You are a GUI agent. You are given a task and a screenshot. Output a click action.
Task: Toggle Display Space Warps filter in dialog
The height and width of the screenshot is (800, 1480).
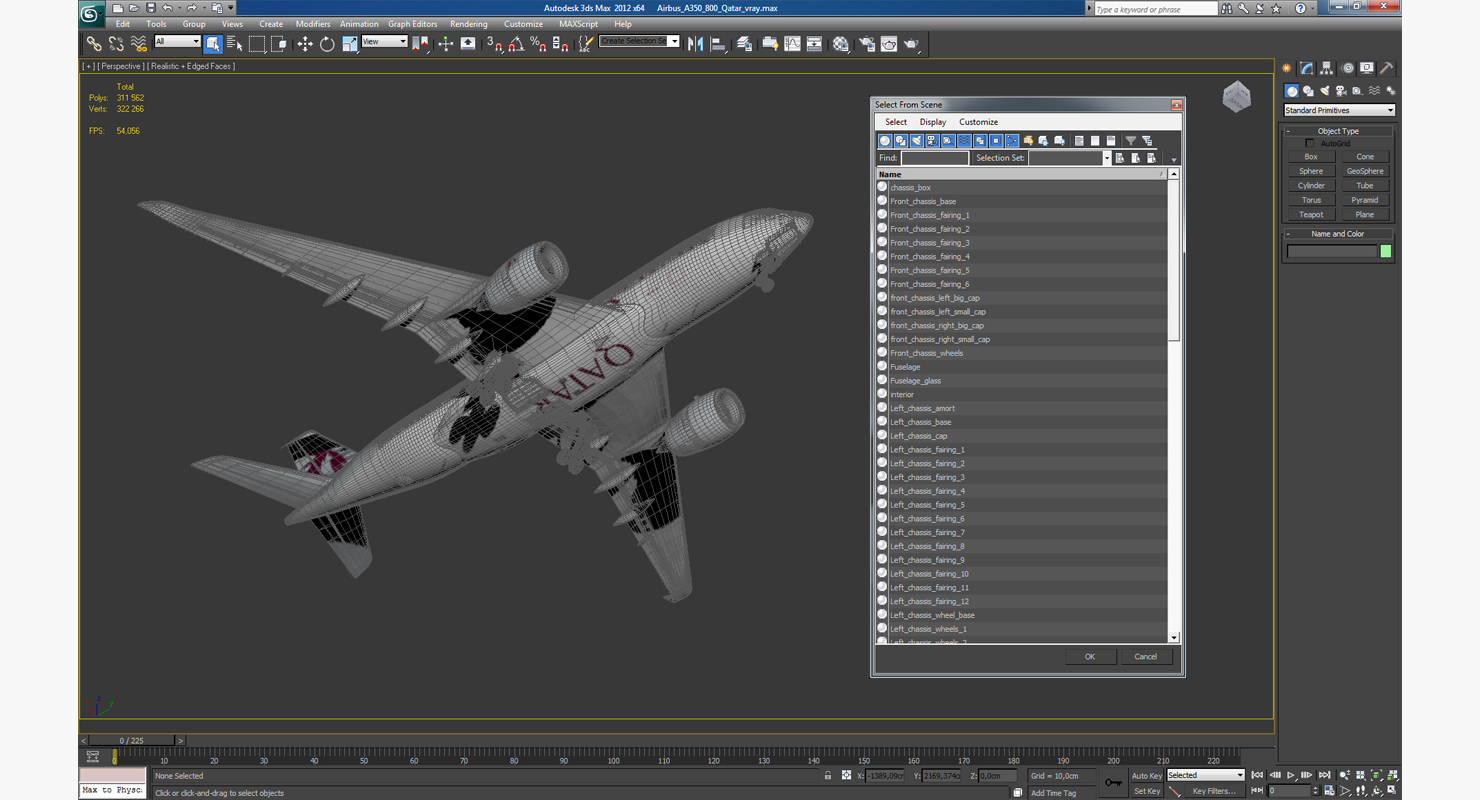pyautogui.click(x=964, y=141)
